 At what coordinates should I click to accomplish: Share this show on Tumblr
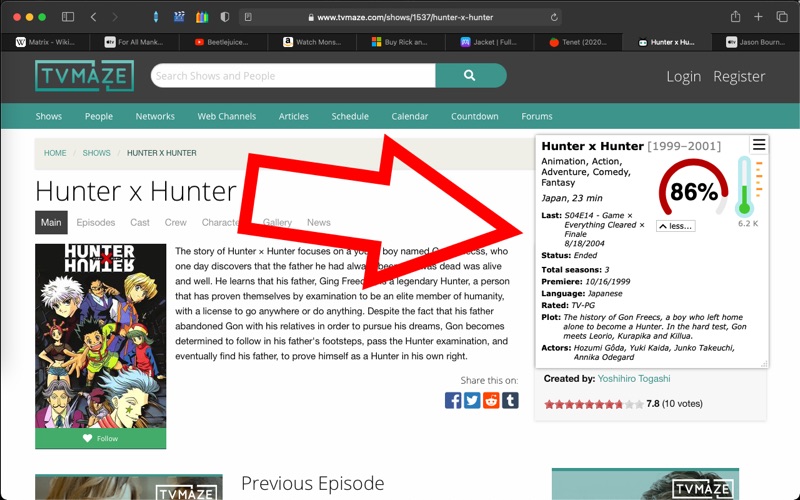click(x=510, y=400)
